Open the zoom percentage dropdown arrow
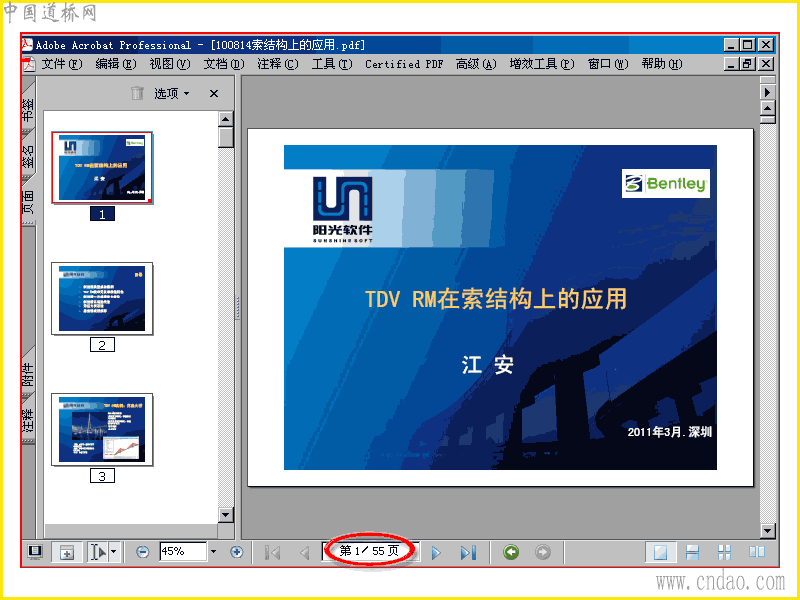Viewport: 800px width, 600px height. [x=213, y=552]
